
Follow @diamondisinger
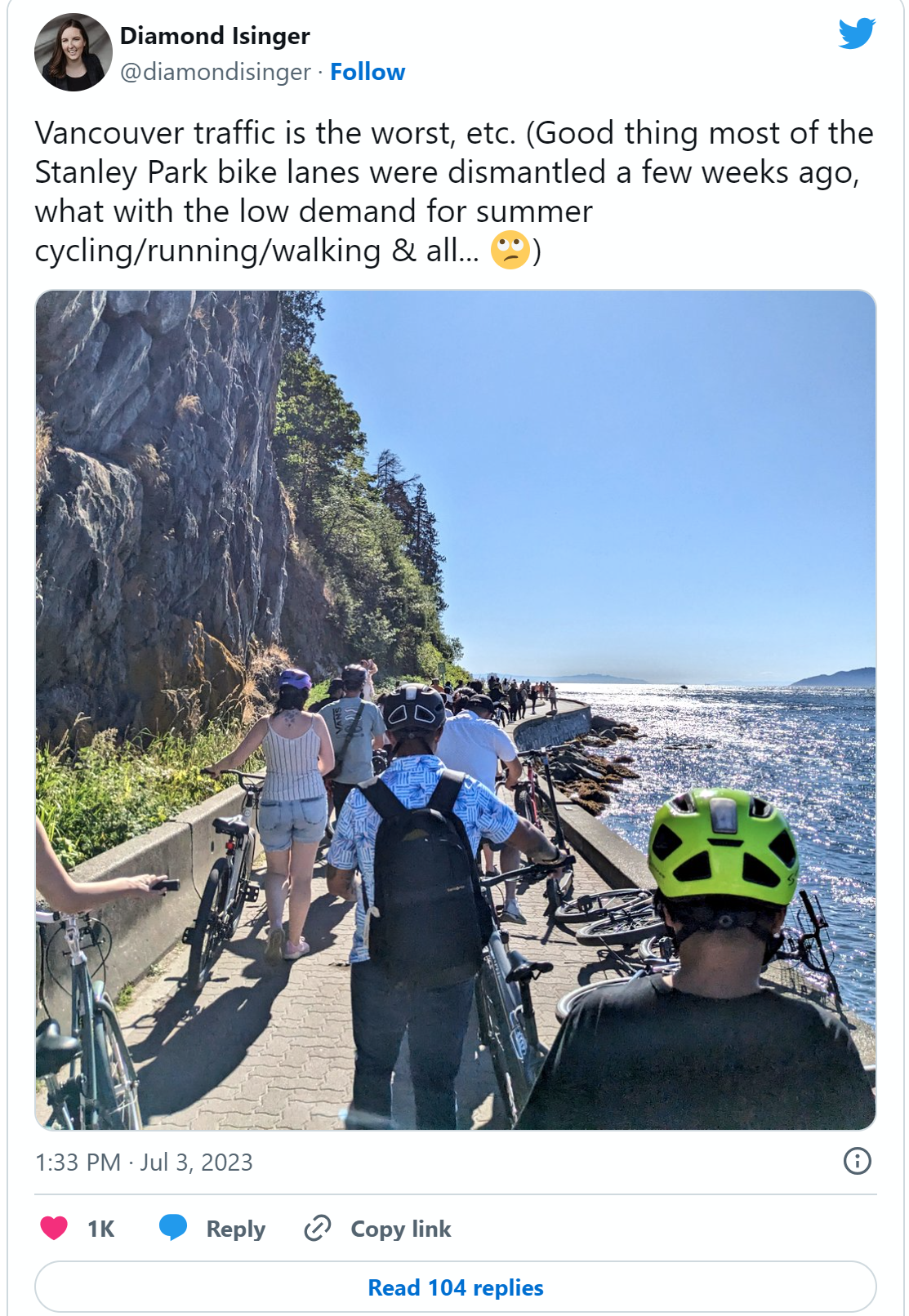point(368,72)
